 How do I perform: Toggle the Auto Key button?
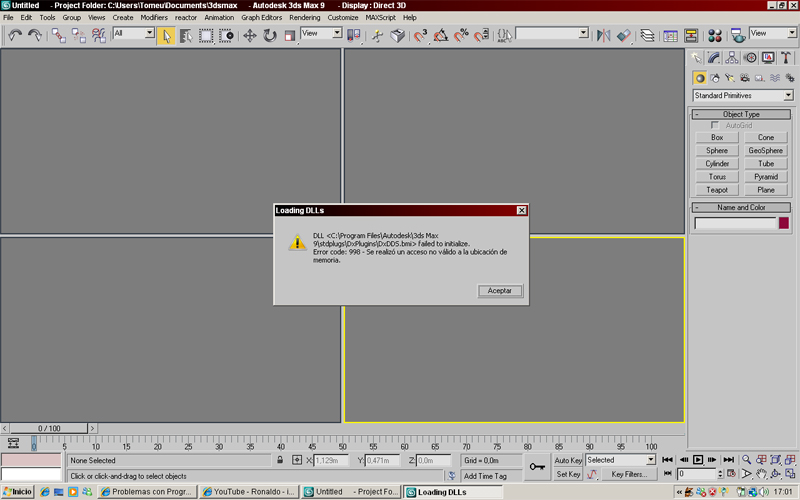pyautogui.click(x=568, y=460)
